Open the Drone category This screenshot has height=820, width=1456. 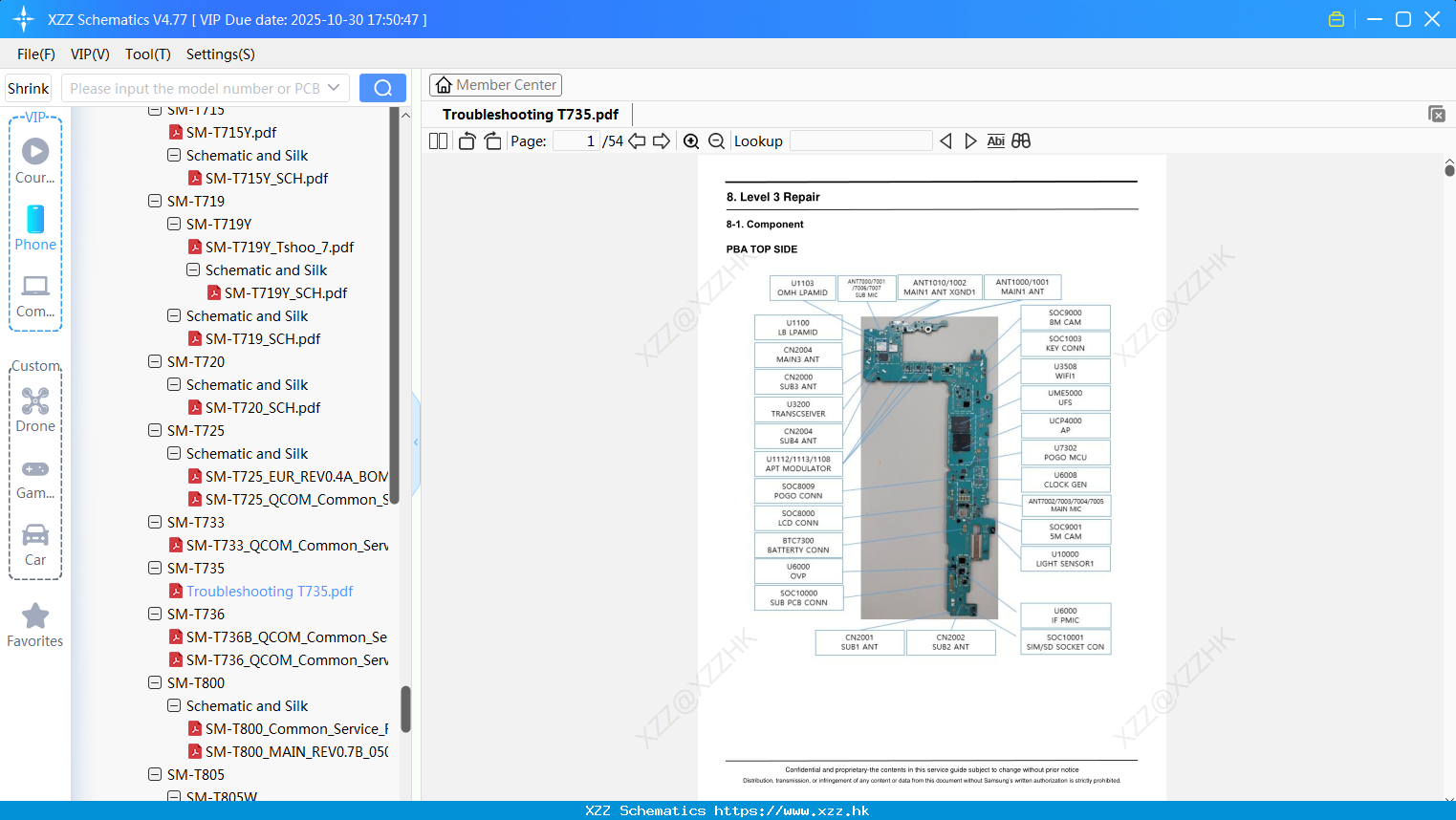point(35,410)
